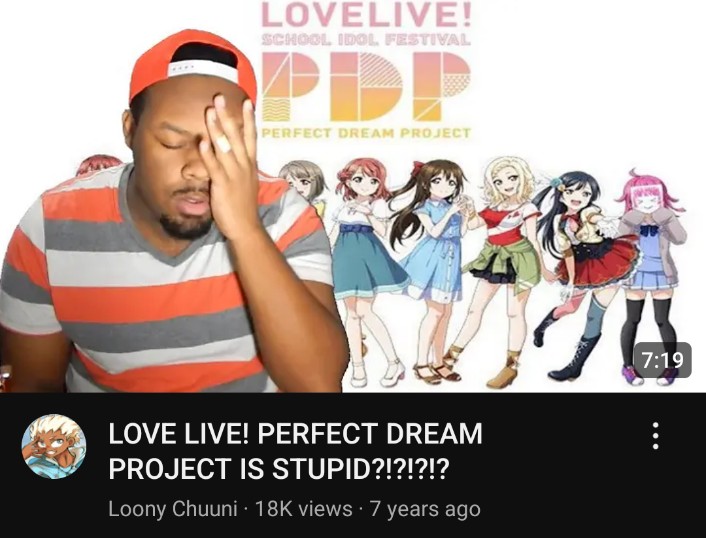706x538 pixels.
Task: Click "PERFECT DREAM PROJECT" caption in thumbnail
Action: [x=366, y=133]
